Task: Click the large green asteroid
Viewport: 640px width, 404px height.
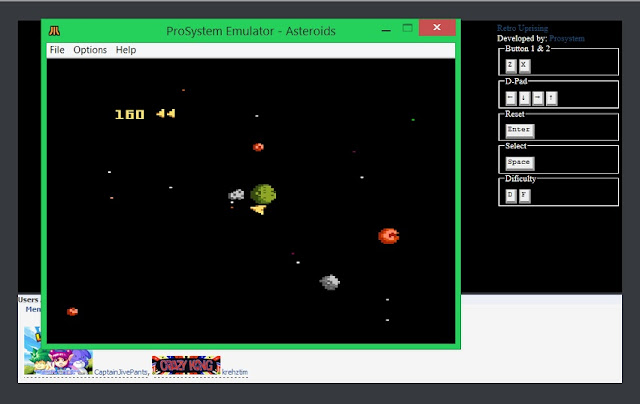Action: (263, 194)
